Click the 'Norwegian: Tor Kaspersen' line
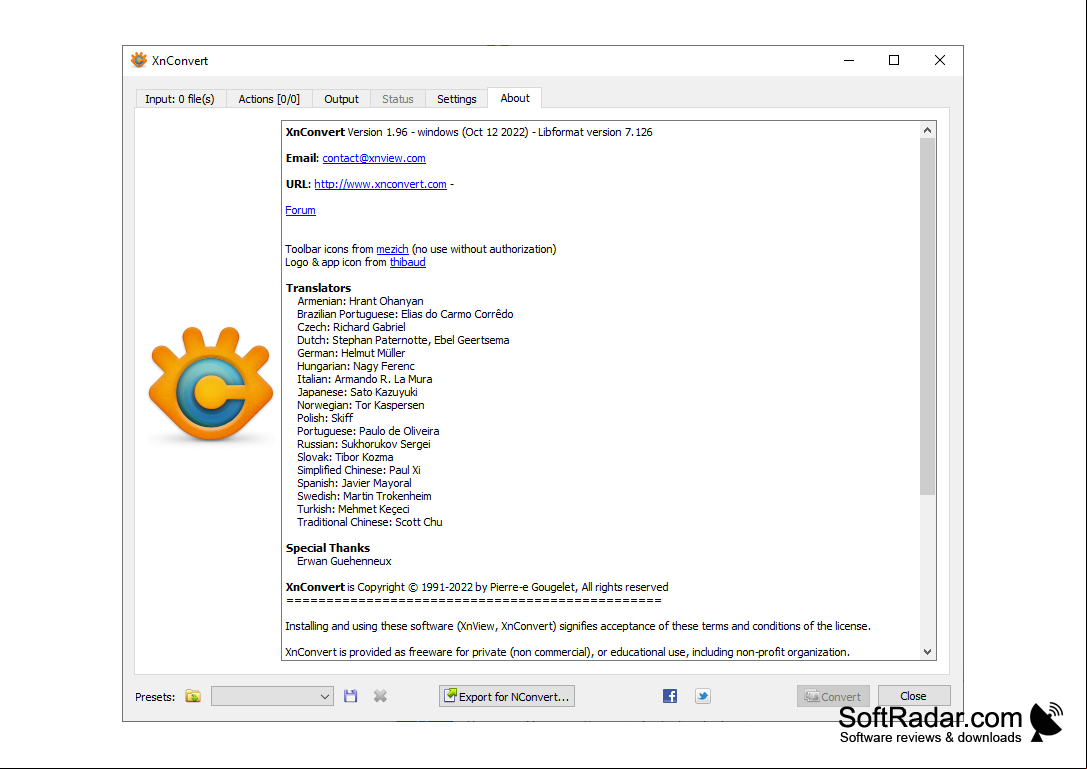 (360, 406)
